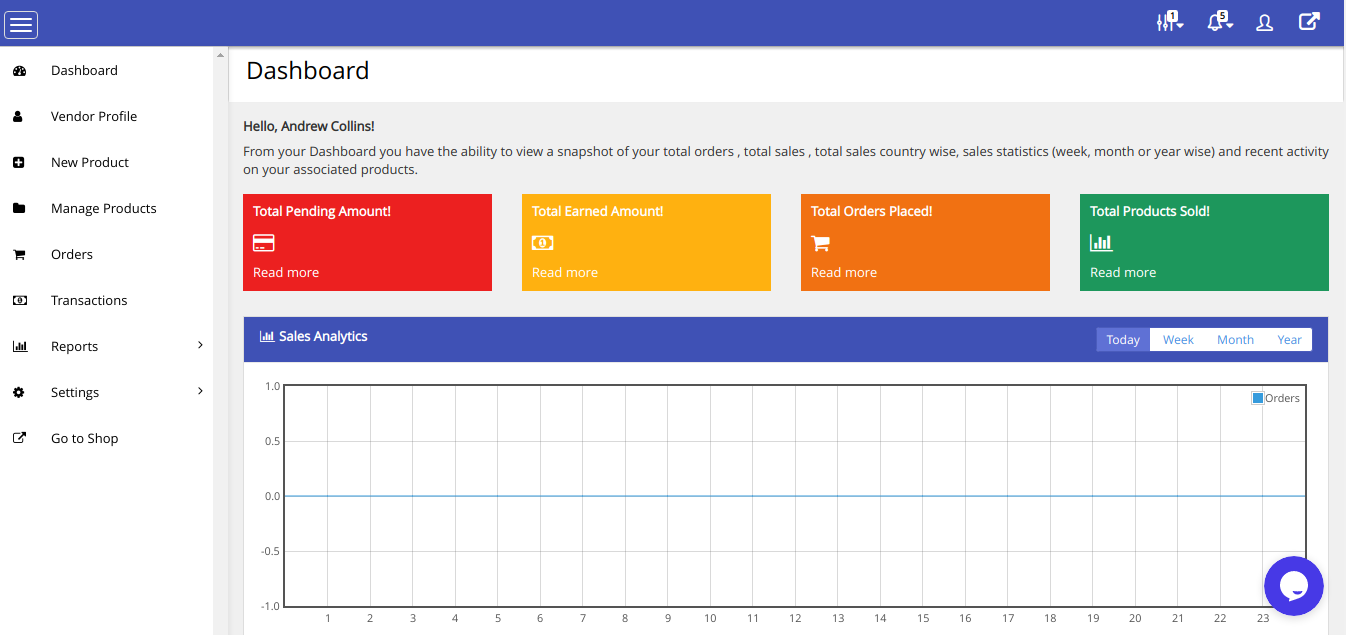
Task: Open the chat support bubble
Action: 1293,586
